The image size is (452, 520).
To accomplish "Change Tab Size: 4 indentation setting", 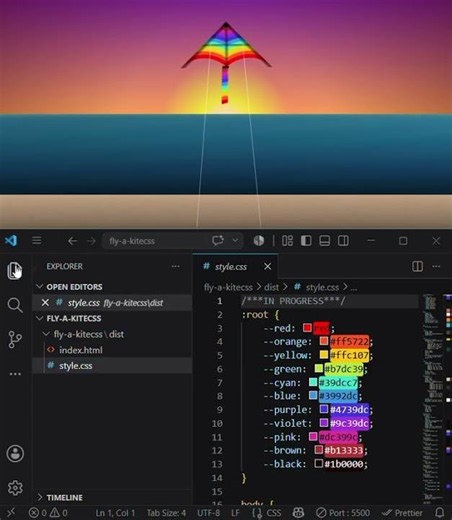I will [166, 513].
